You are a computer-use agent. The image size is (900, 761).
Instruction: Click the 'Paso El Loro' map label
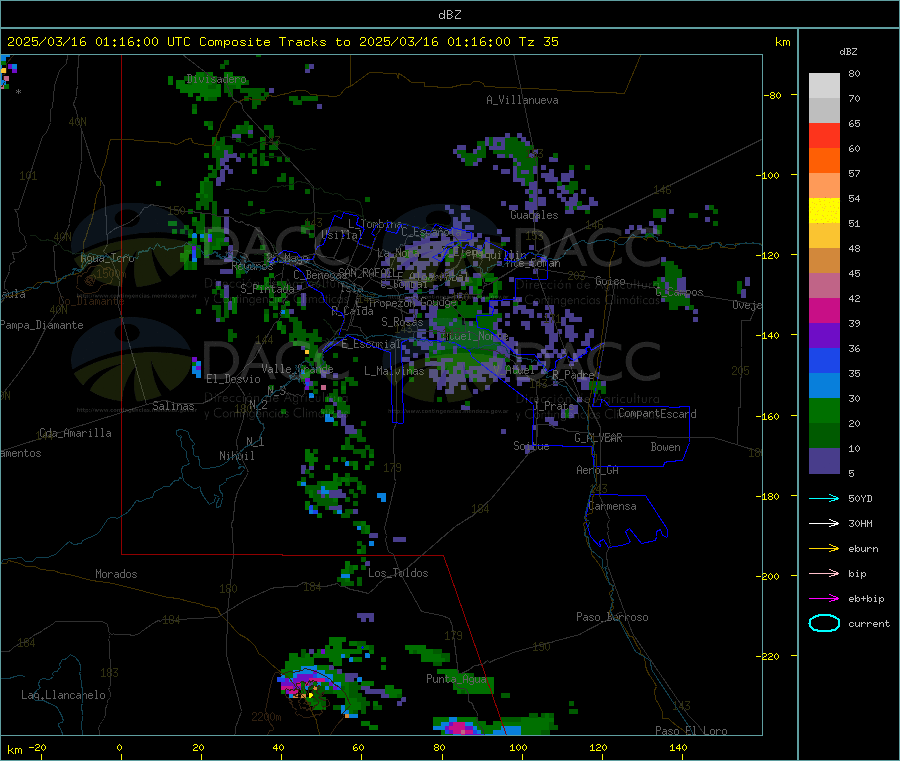click(692, 731)
